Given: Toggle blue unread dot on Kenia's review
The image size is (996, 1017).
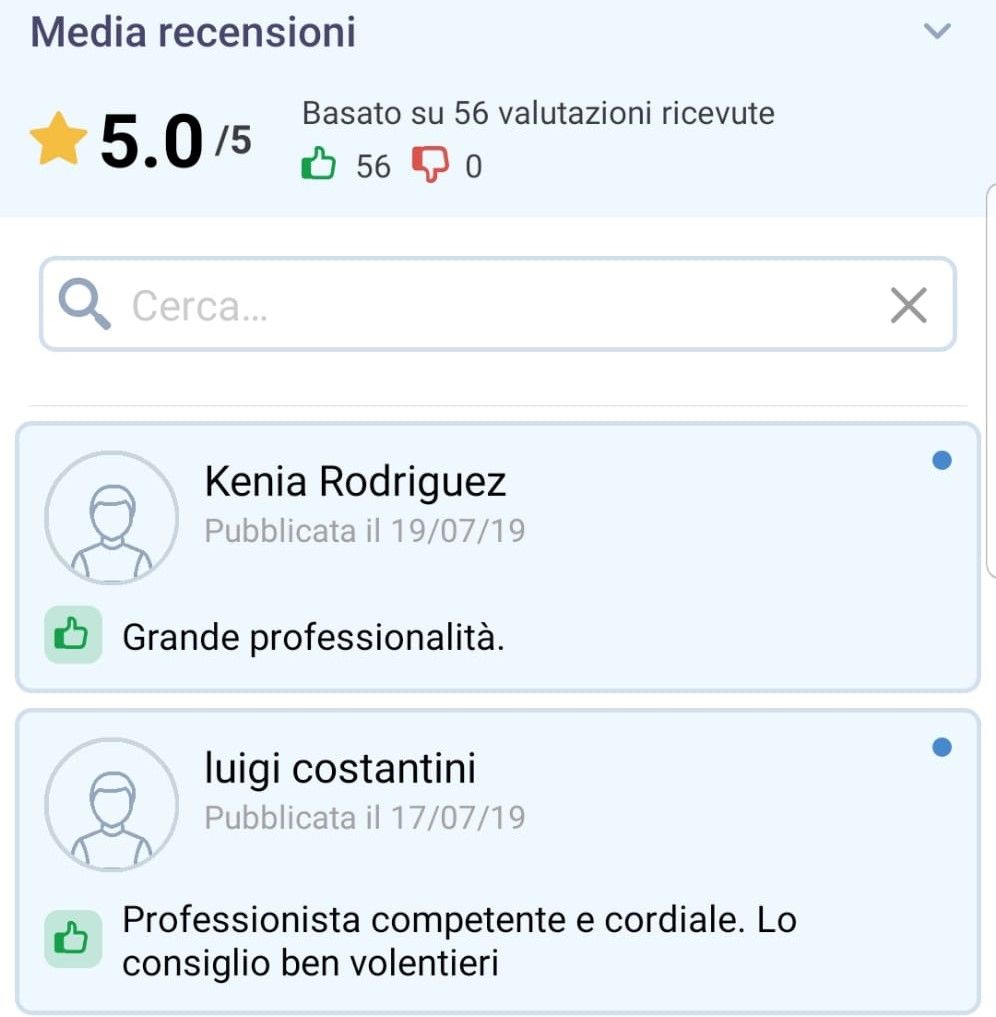Looking at the screenshot, I should (941, 461).
